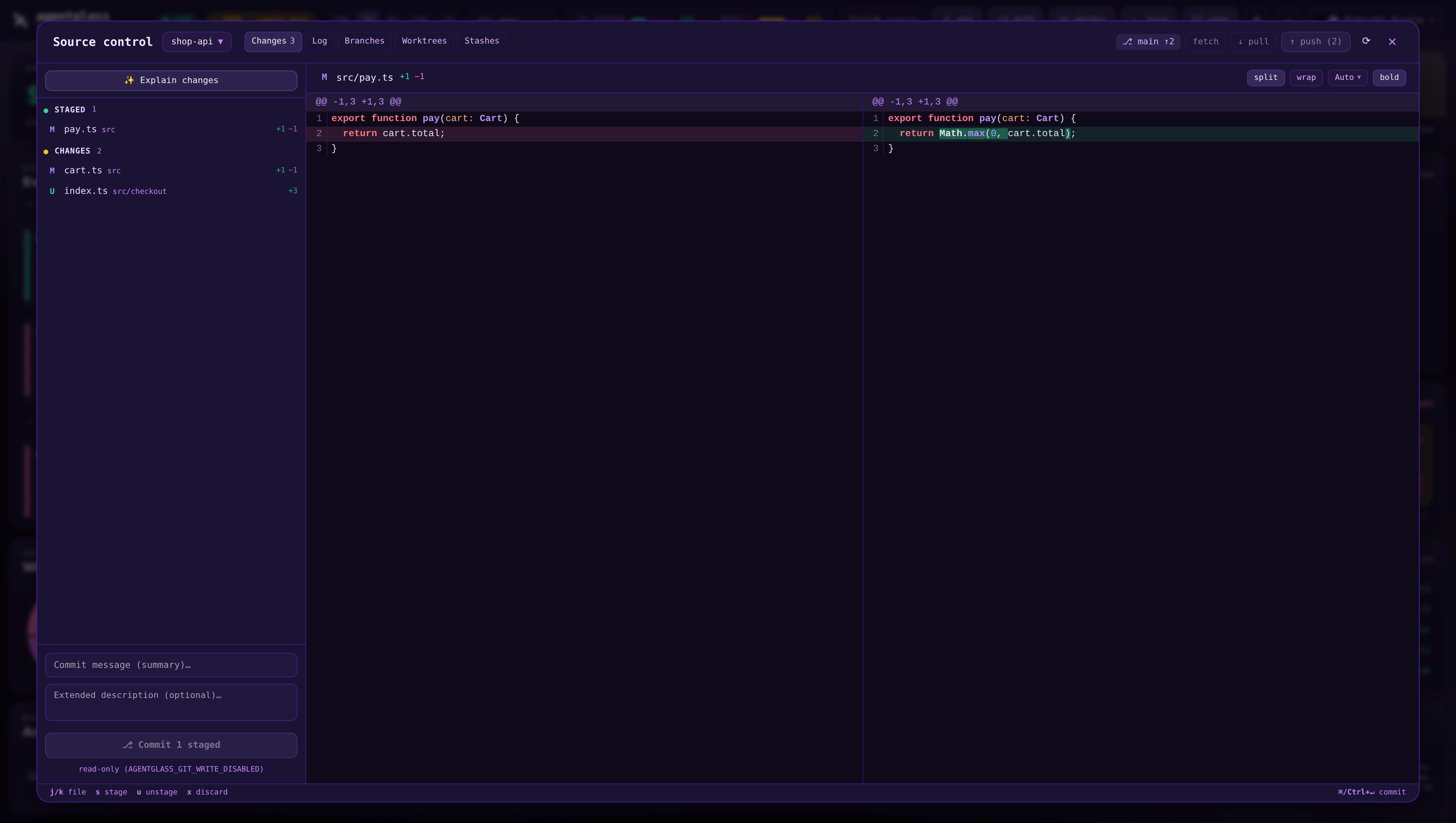Click the CHANGES section header
The width and height of the screenshot is (1456, 823).
click(x=72, y=151)
